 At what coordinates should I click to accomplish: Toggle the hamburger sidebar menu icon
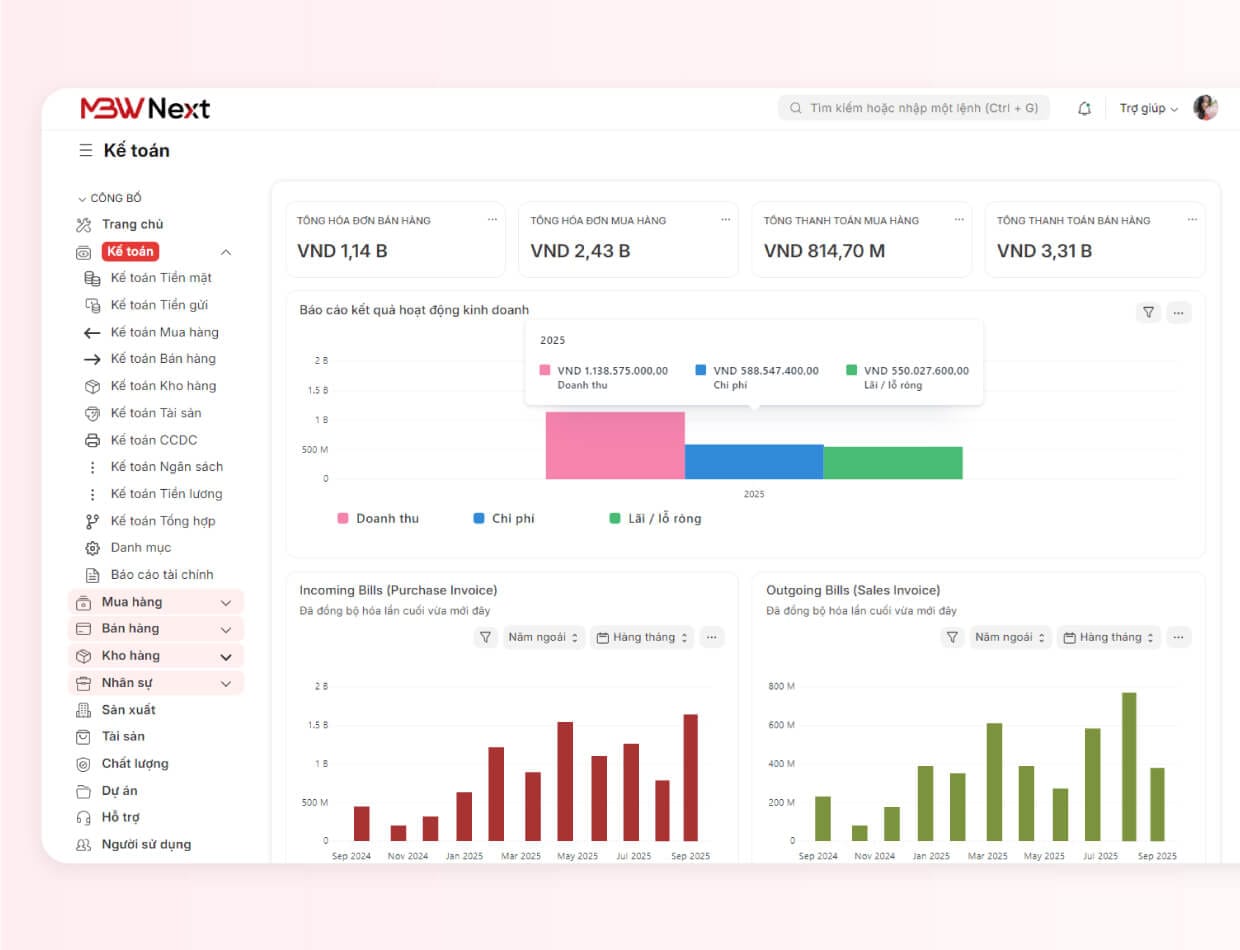coord(86,151)
